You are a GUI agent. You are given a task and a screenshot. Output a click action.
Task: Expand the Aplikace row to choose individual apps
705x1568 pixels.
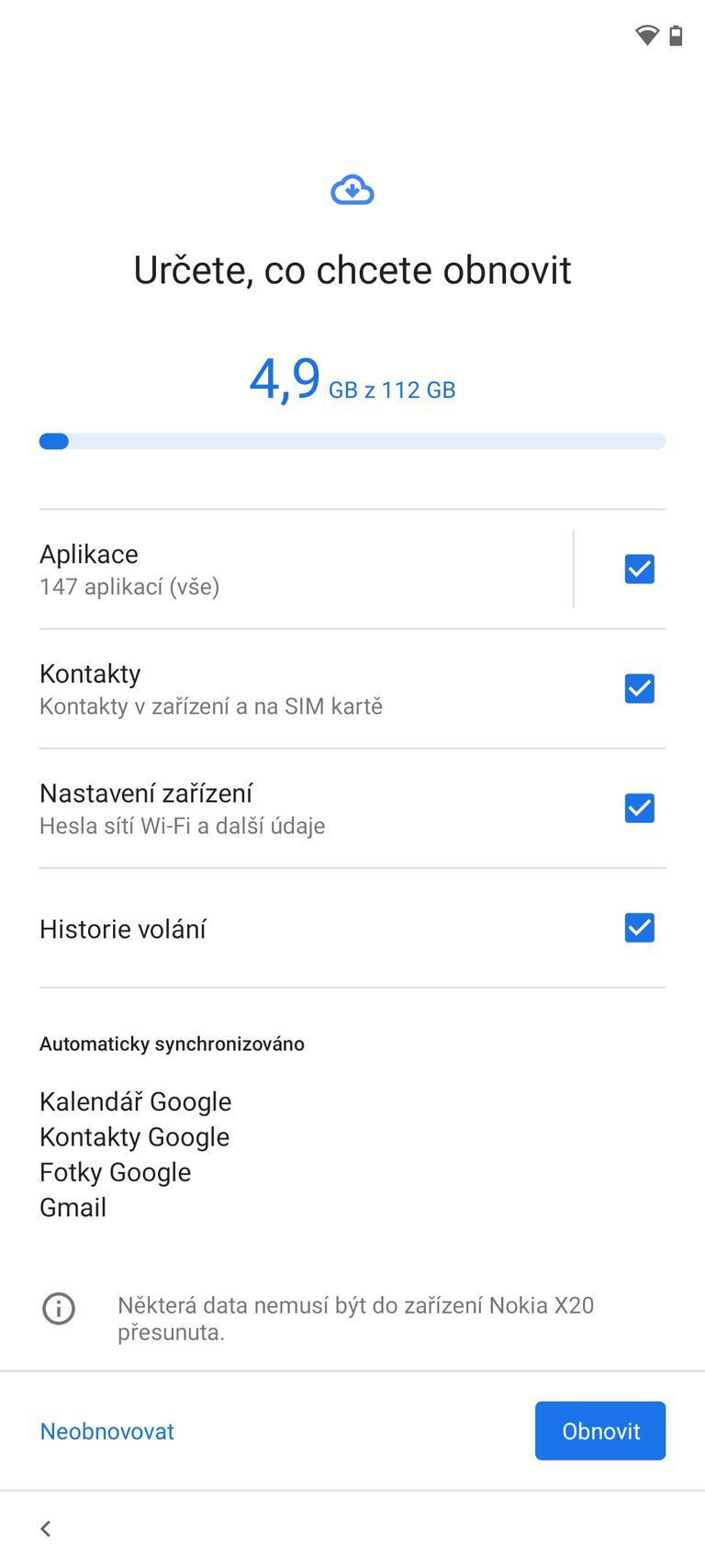point(275,568)
